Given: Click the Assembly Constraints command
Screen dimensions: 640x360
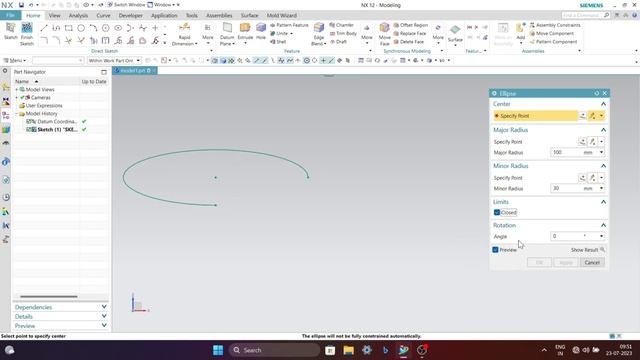Looking at the screenshot, I should click(555, 25).
